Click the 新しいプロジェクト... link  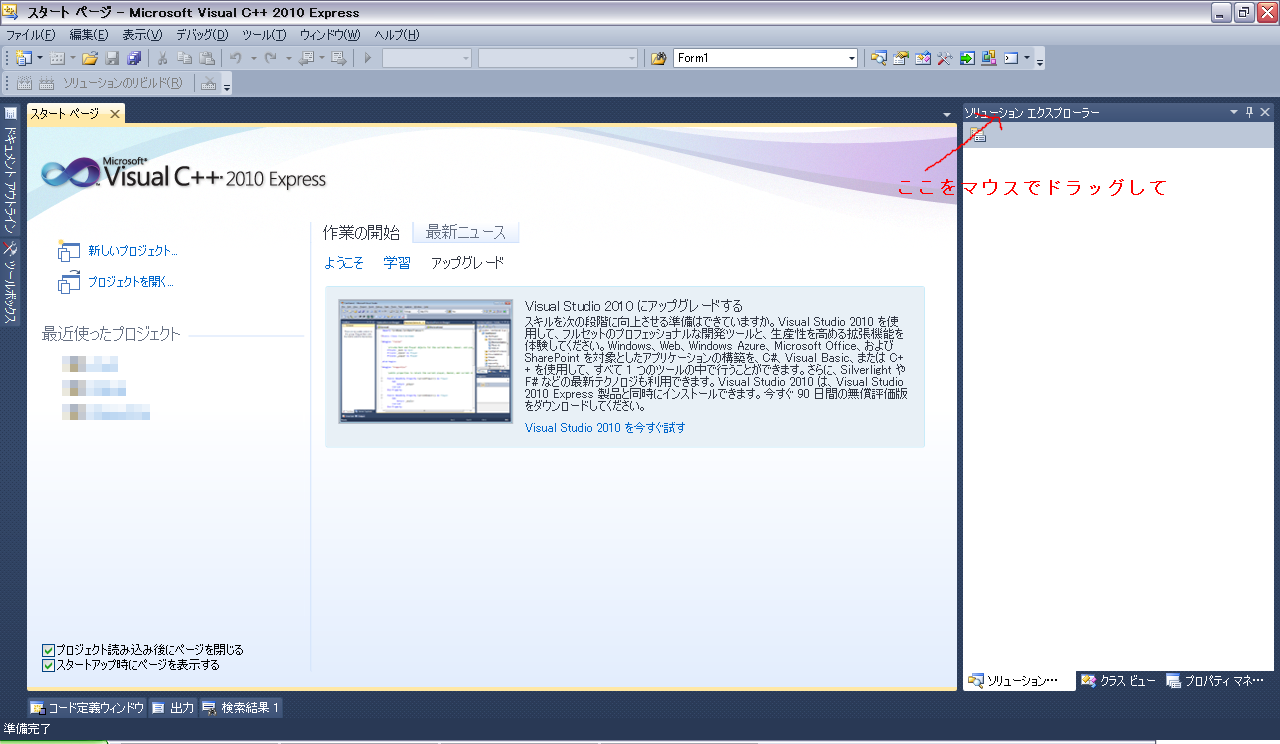pyautogui.click(x=132, y=251)
